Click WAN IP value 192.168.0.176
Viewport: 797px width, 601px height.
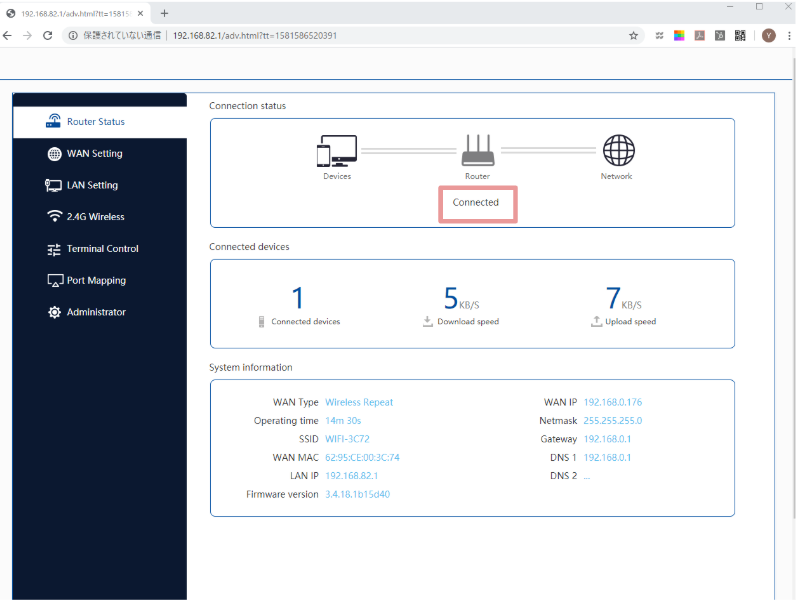[x=612, y=402]
